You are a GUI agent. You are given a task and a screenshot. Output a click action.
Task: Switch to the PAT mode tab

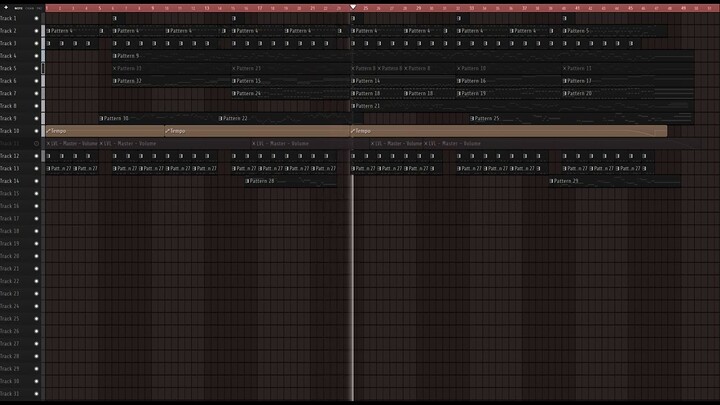39,8
